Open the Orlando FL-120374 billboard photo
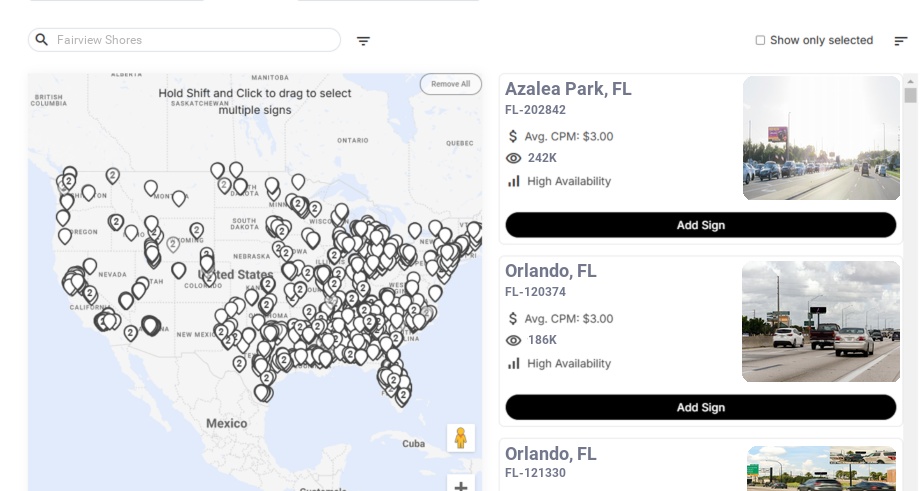This screenshot has height=491, width=920. 821,322
